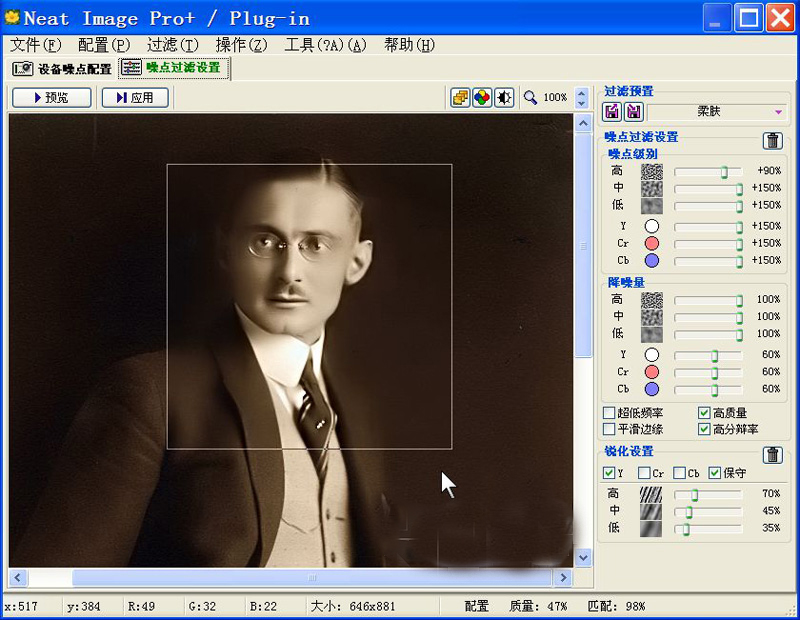Screen dimensions: 800x620
Task: Uncheck the 高质量 option
Action: point(704,413)
